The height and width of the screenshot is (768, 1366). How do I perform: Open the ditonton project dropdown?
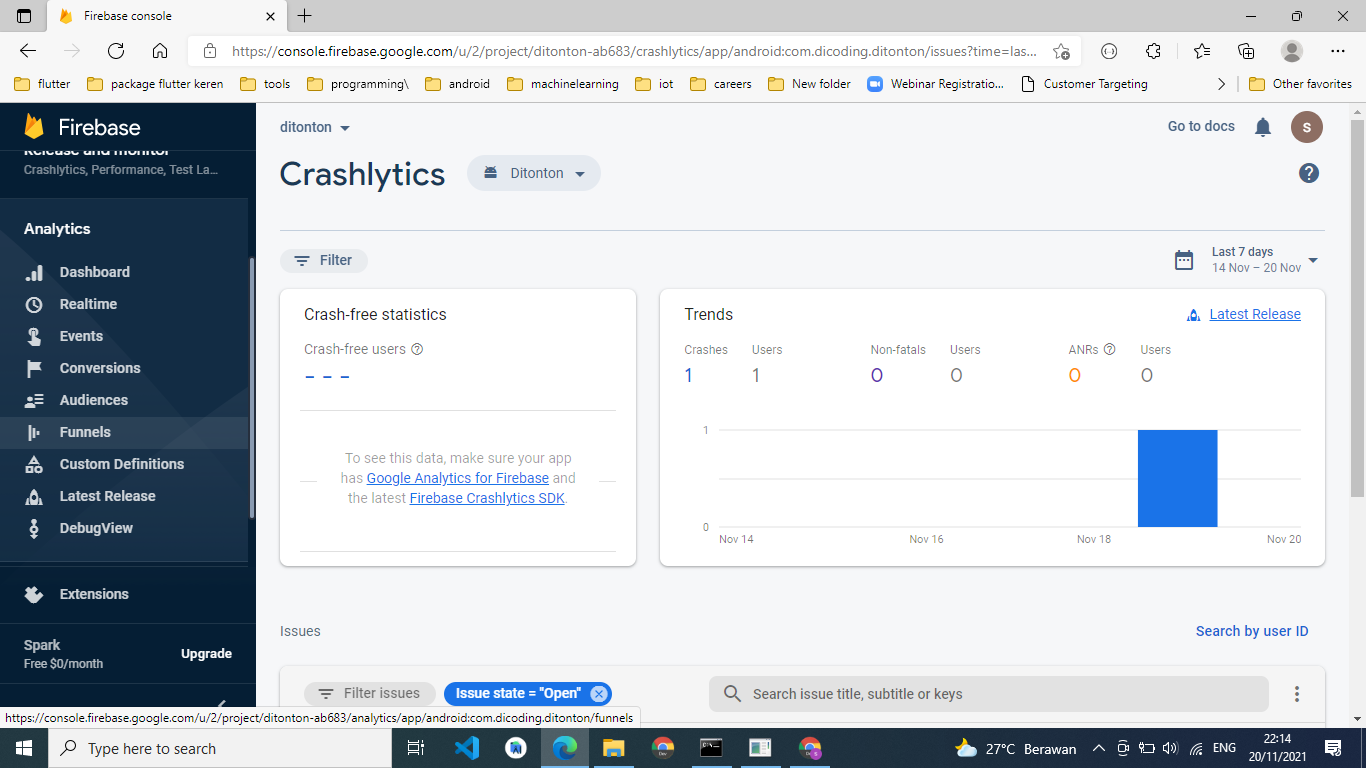[315, 127]
